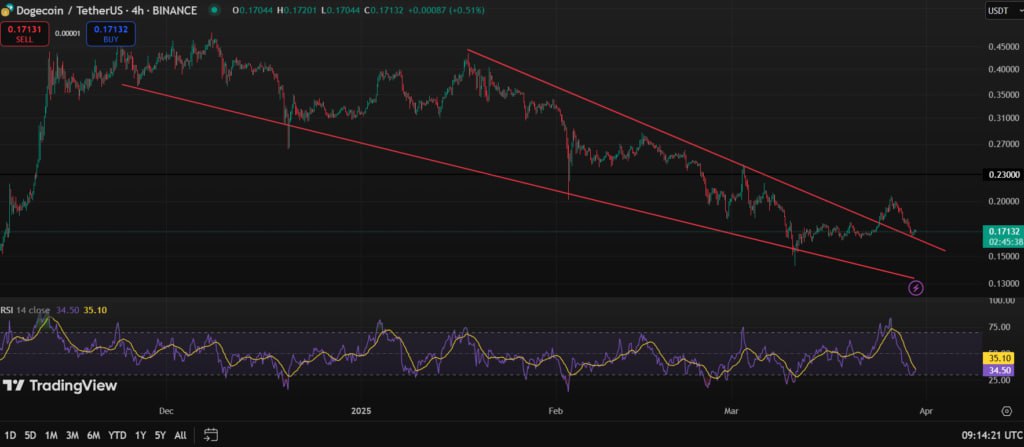
Task: Open the USDT currency dropdown
Action: click(1002, 10)
